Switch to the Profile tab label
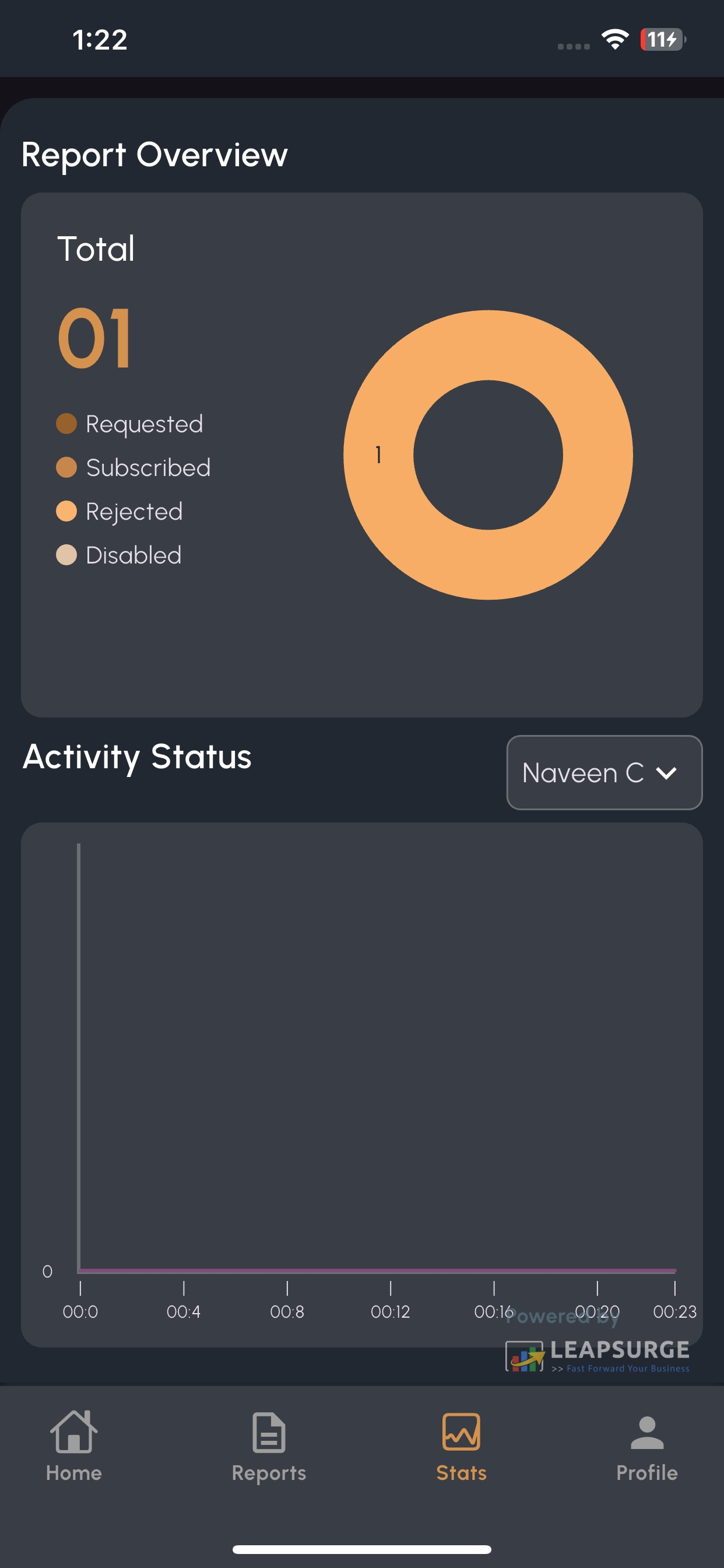Viewport: 724px width, 1568px height. [x=646, y=1472]
